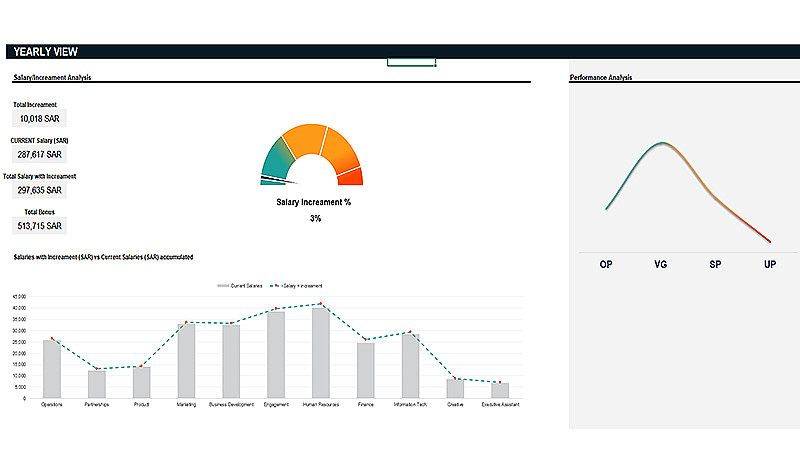Click the Total Increment label
800x470 pixels.
coord(35,105)
